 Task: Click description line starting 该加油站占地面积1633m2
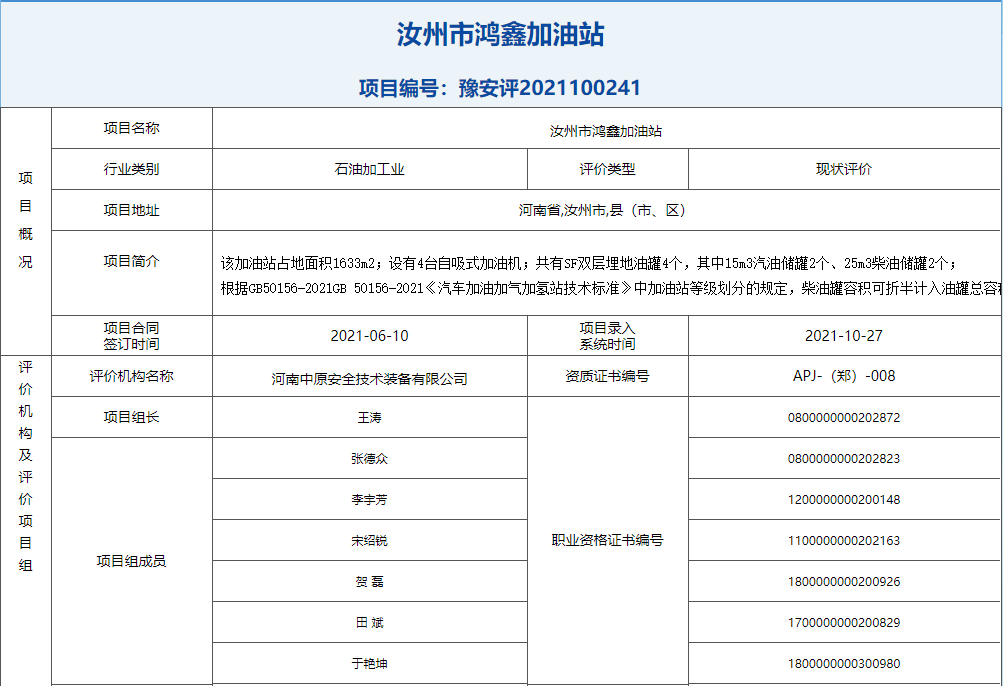click(x=588, y=263)
